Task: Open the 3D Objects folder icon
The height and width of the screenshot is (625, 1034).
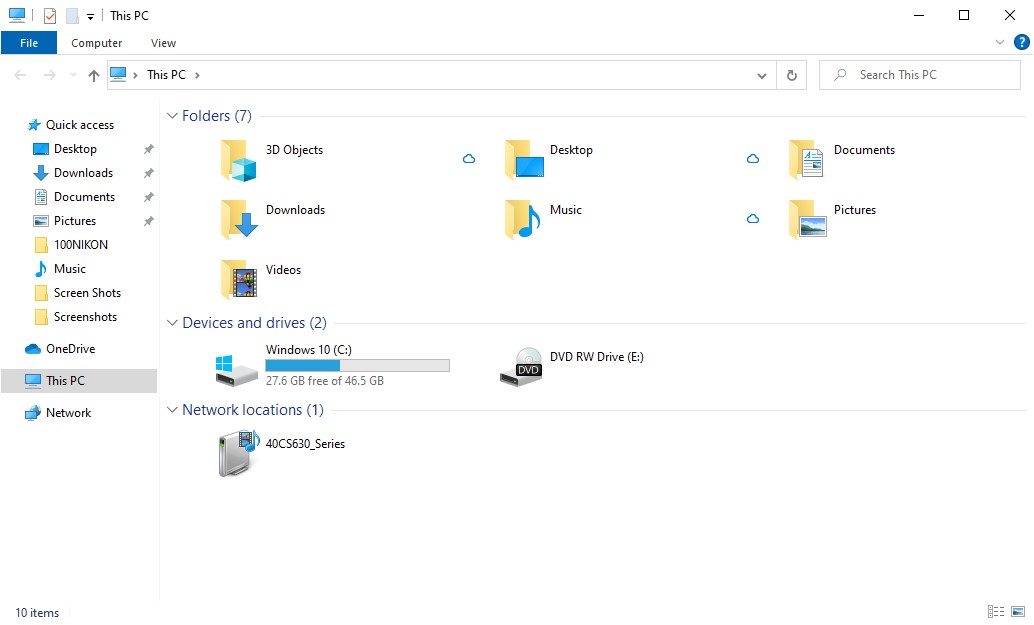Action: tap(238, 160)
